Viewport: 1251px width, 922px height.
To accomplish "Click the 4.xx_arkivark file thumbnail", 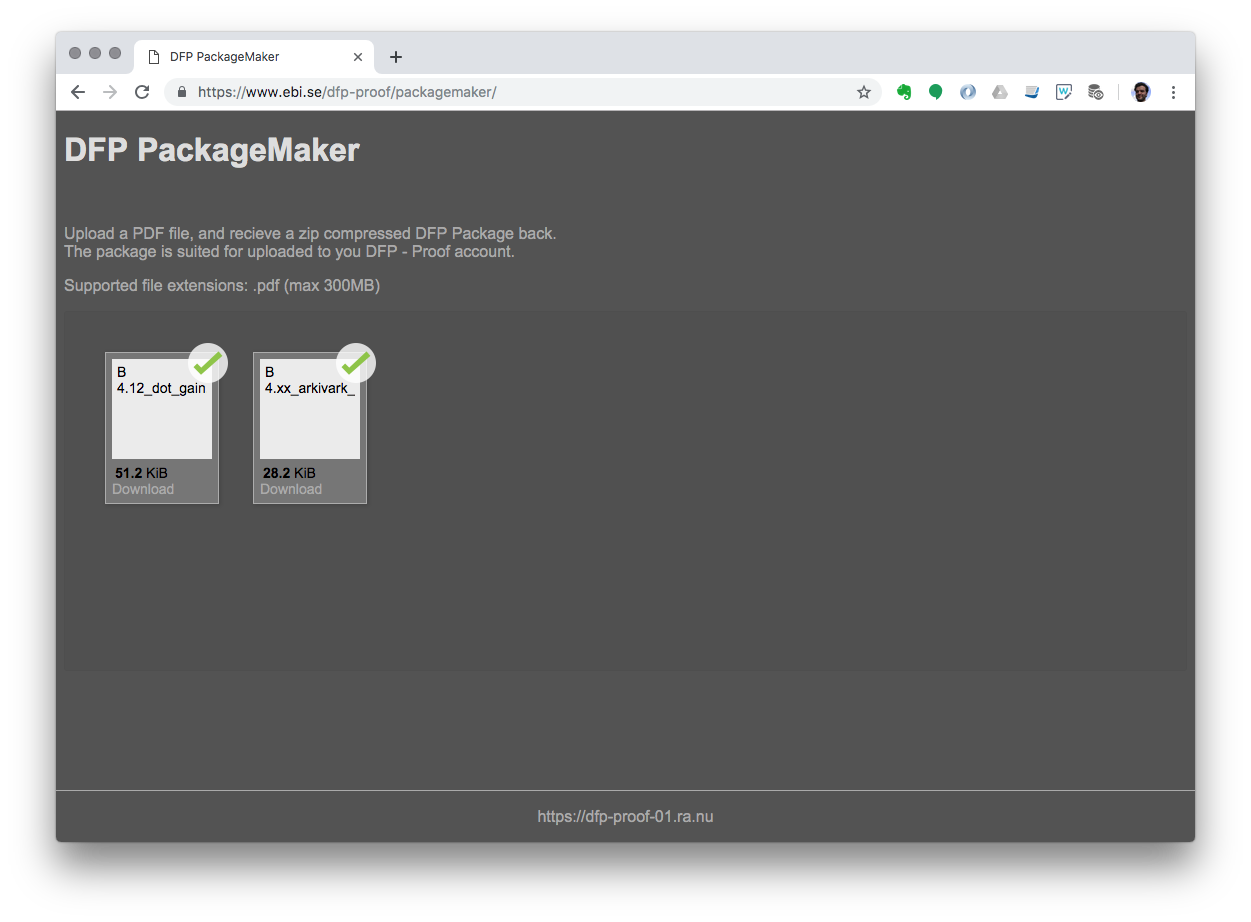I will click(310, 409).
